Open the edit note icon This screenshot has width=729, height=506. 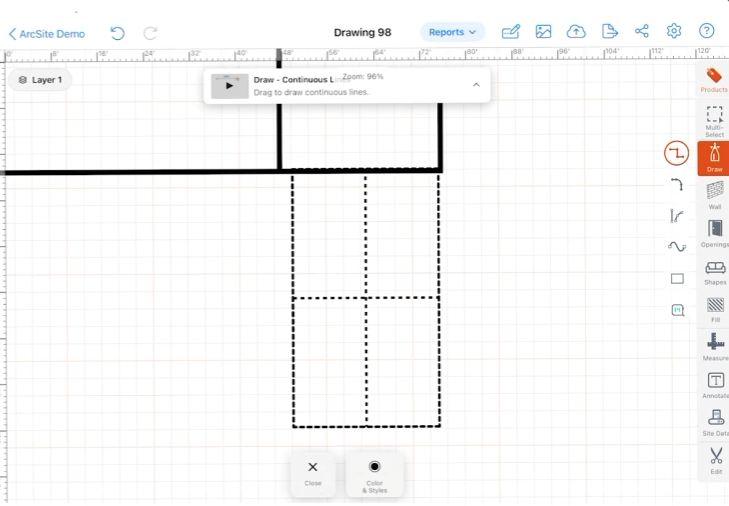[510, 32]
